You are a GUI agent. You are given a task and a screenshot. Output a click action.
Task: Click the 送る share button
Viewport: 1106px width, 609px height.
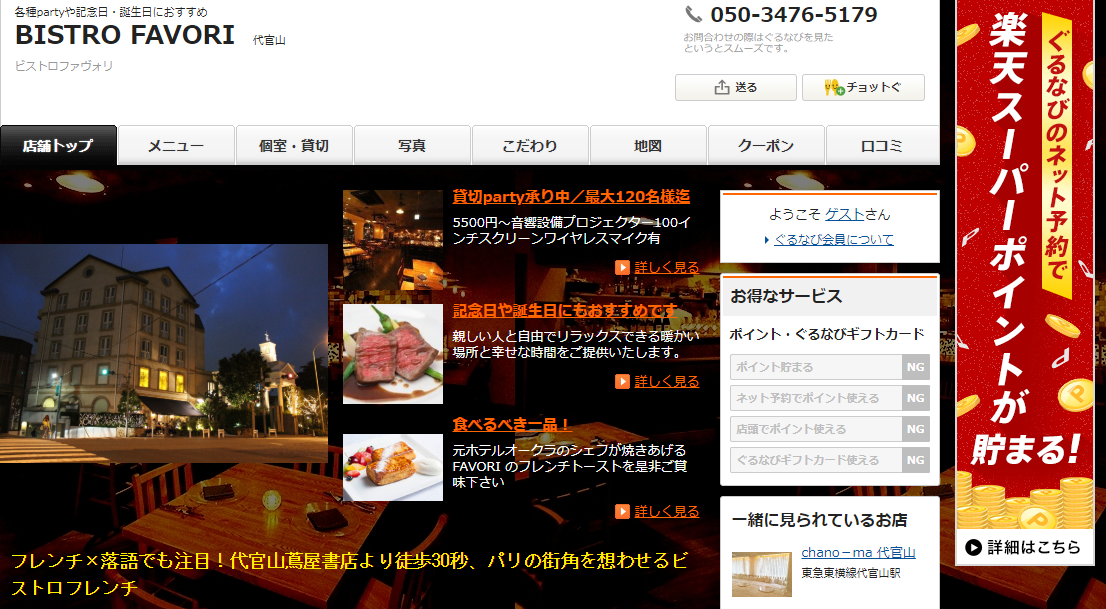[735, 88]
